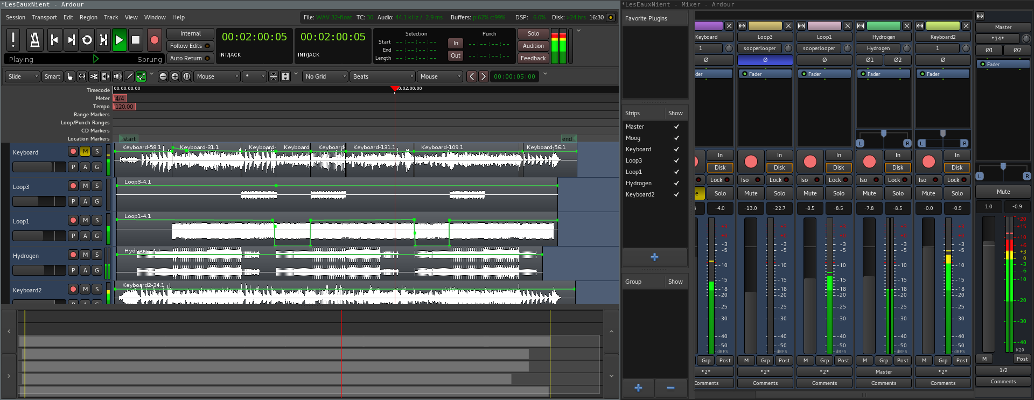Open the Smart mode button
This screenshot has width=1034, height=400.
click(52, 76)
